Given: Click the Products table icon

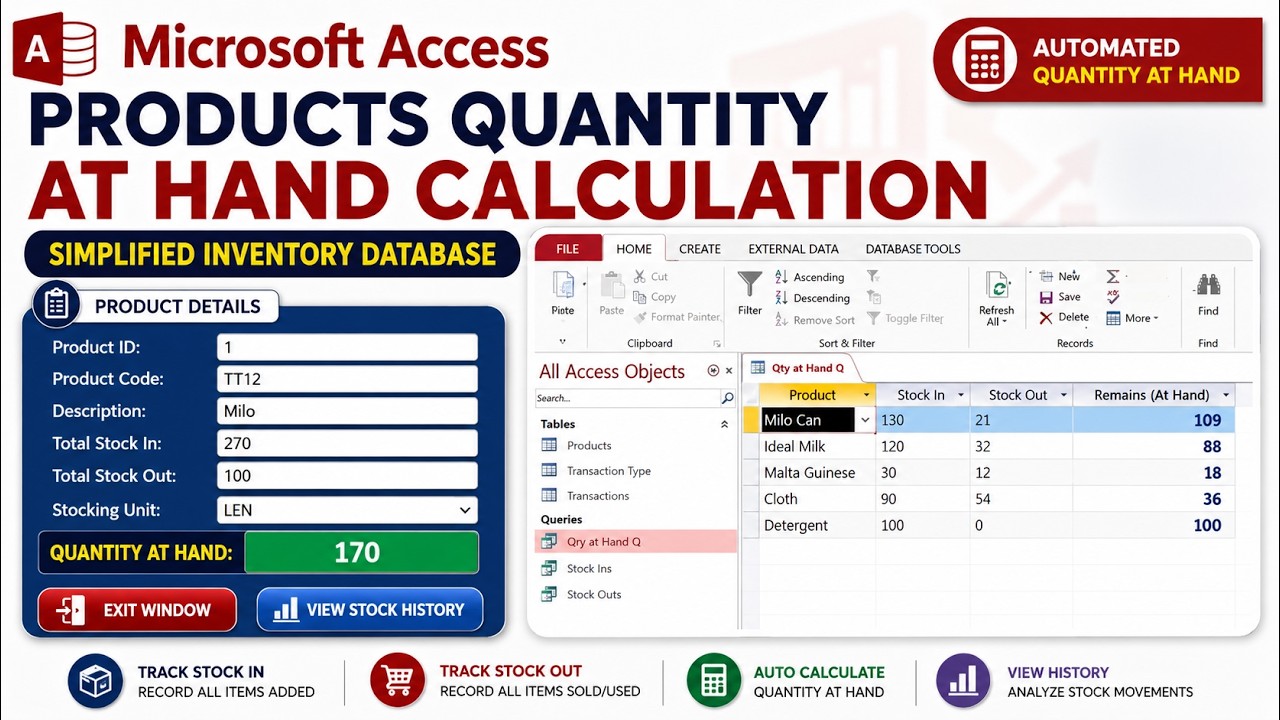Looking at the screenshot, I should [549, 445].
